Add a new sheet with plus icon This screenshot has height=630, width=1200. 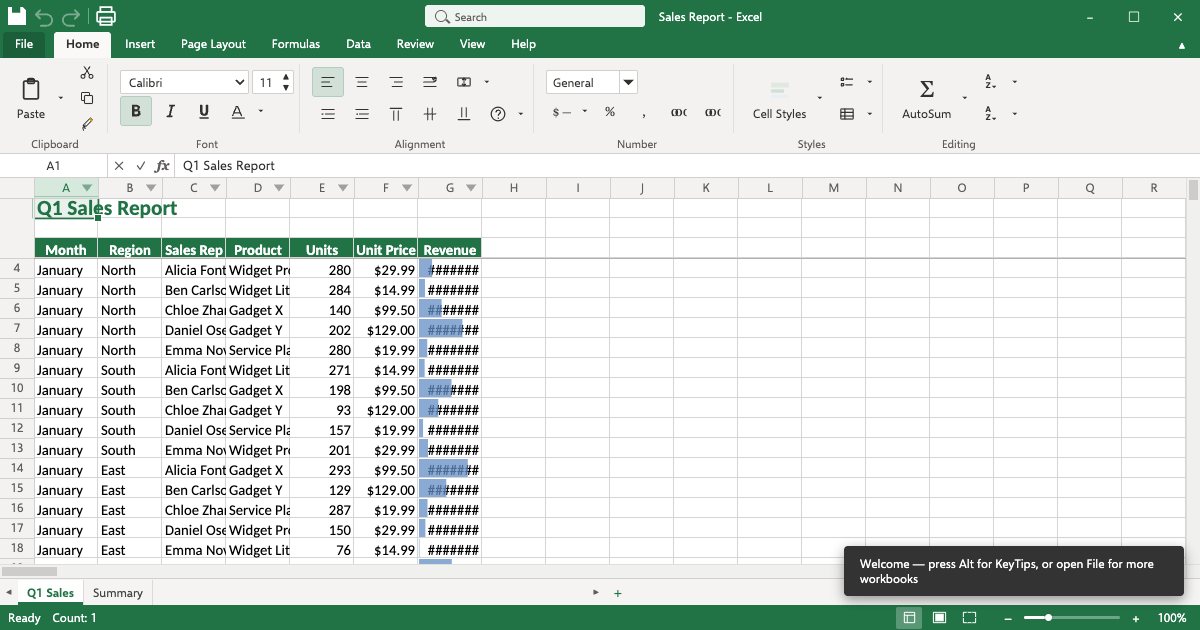pyautogui.click(x=618, y=593)
